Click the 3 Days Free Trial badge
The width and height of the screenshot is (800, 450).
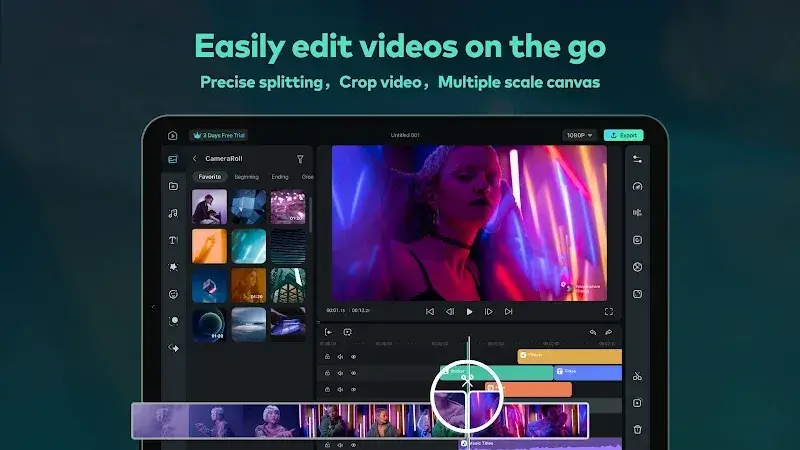[x=223, y=135]
